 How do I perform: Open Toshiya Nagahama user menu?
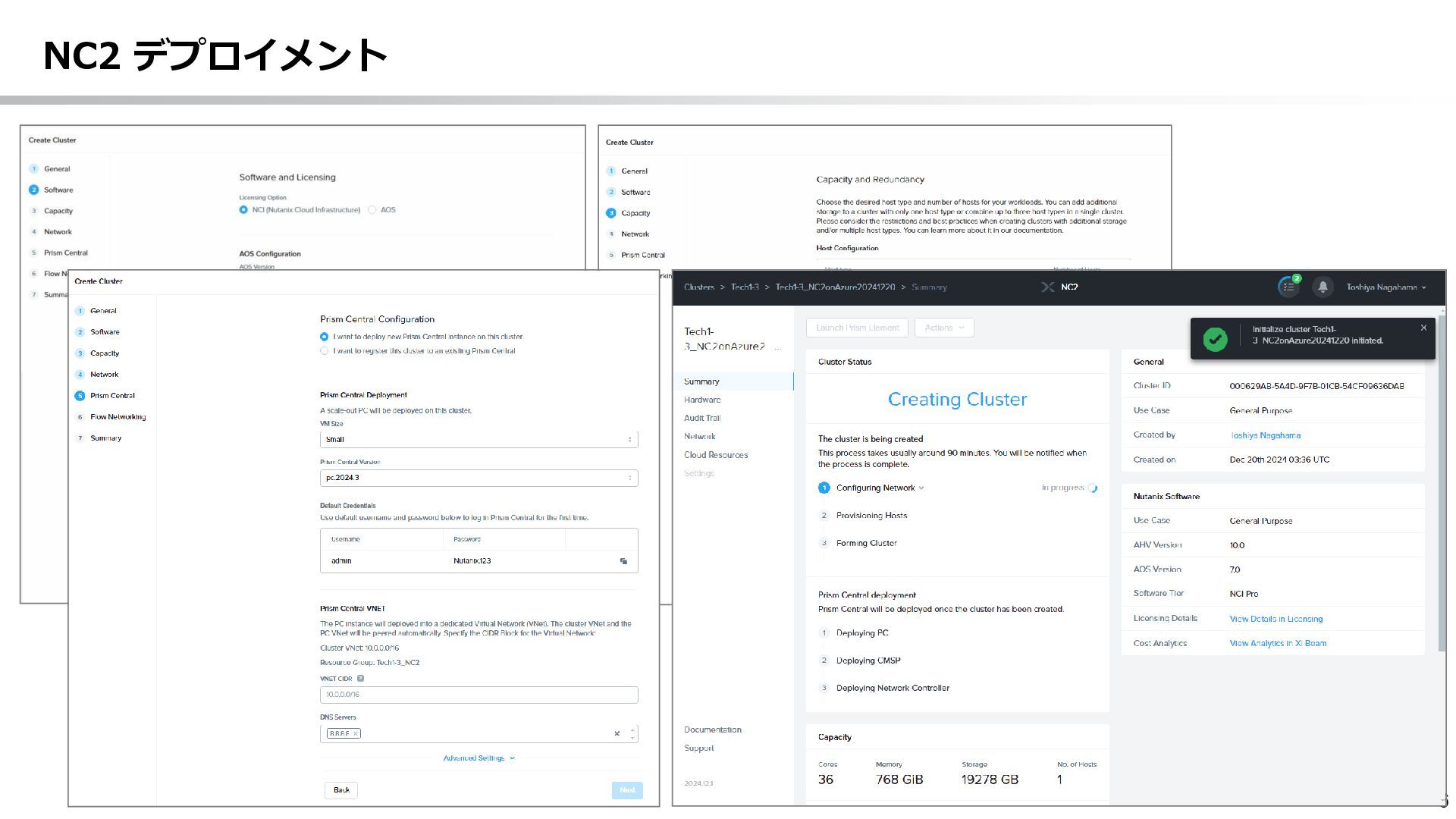click(1386, 287)
